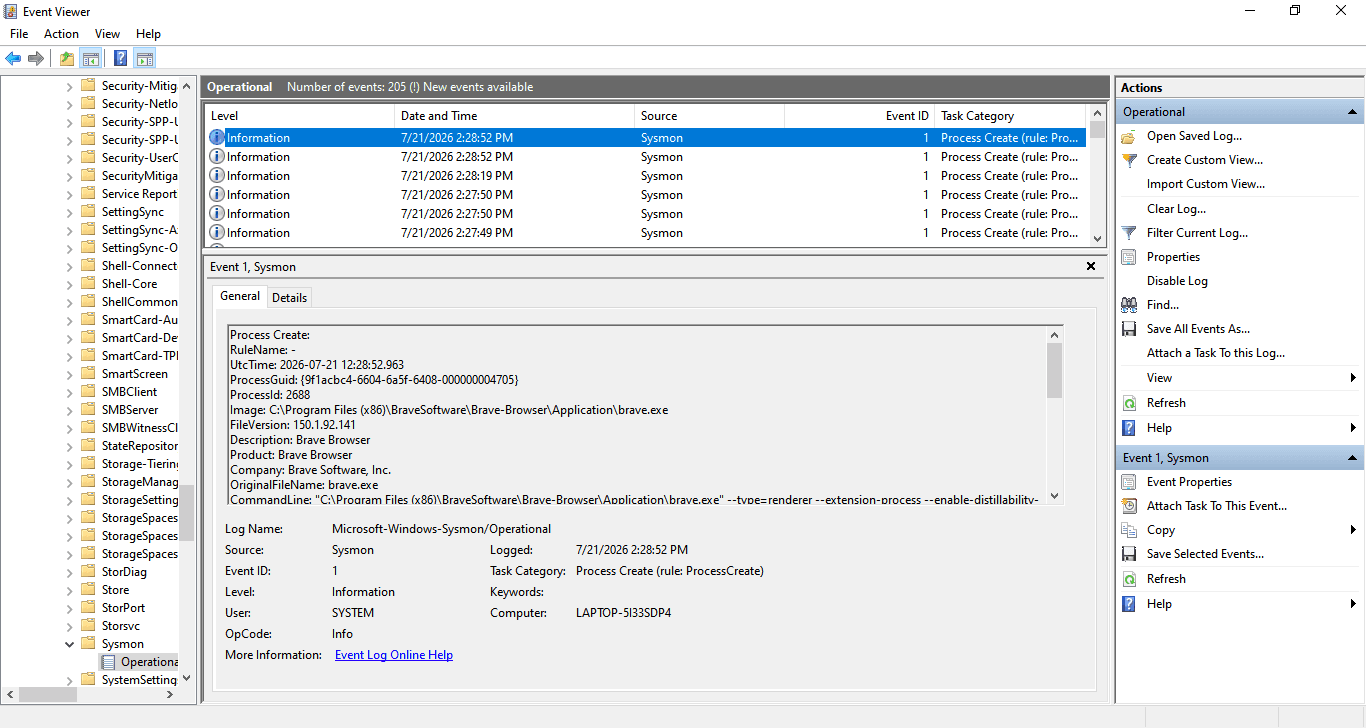Click the blue Help toolbar icon

pos(121,58)
